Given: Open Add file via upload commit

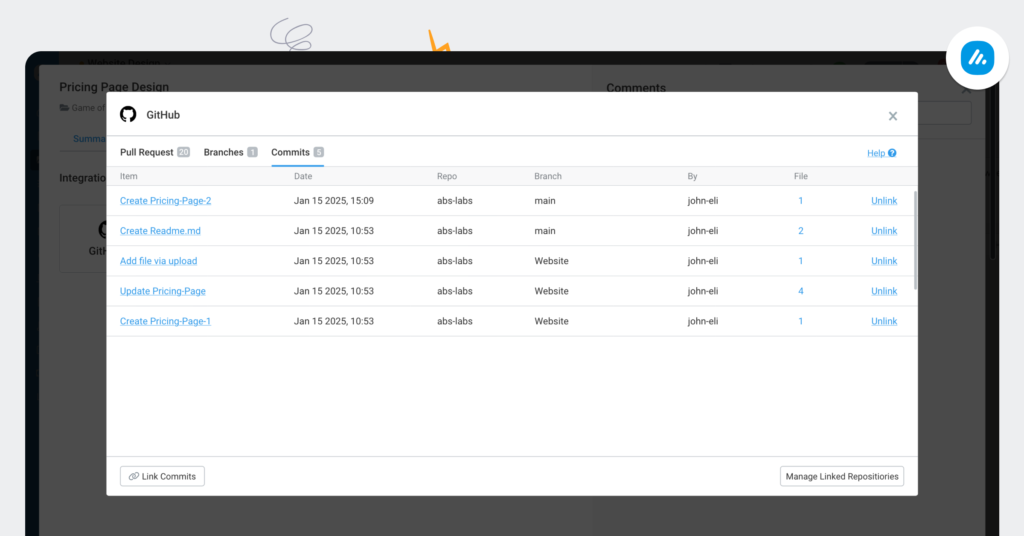Looking at the screenshot, I should pyautogui.click(x=158, y=261).
